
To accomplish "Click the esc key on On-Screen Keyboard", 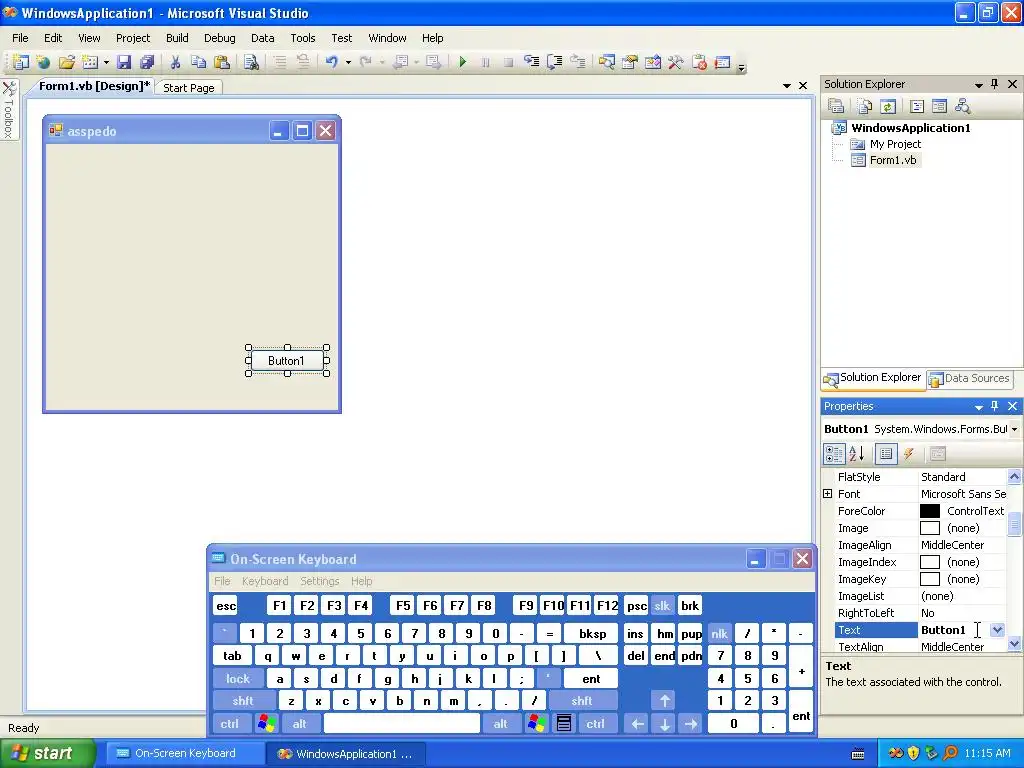I will [x=226, y=605].
